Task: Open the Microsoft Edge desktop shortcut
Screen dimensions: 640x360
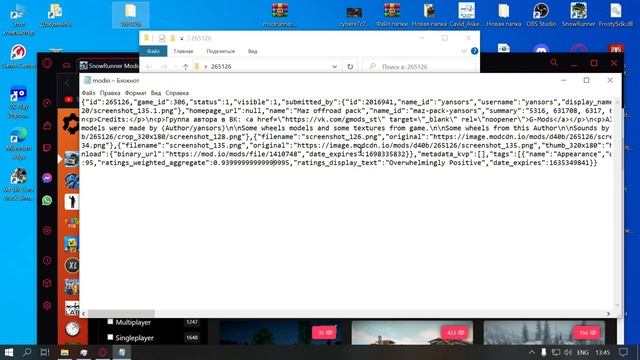Action: coord(18,143)
